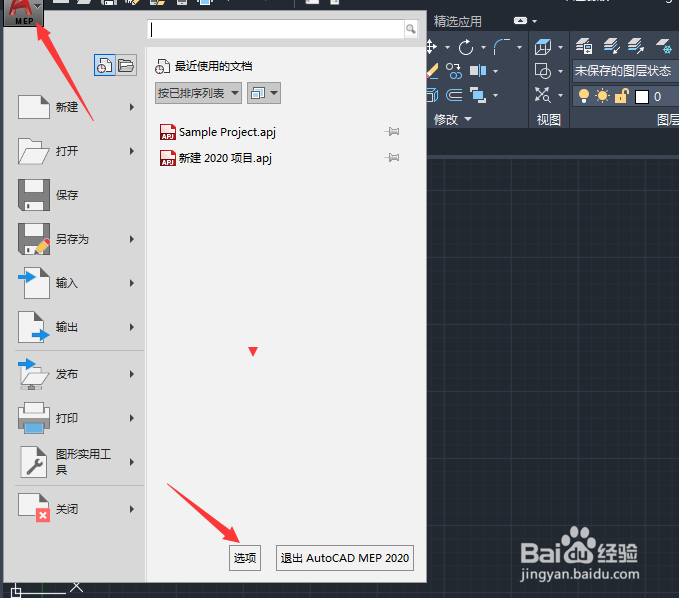Viewport: 679px width, 598px height.
Task: Select the Rotate tool icon
Action: tap(466, 47)
